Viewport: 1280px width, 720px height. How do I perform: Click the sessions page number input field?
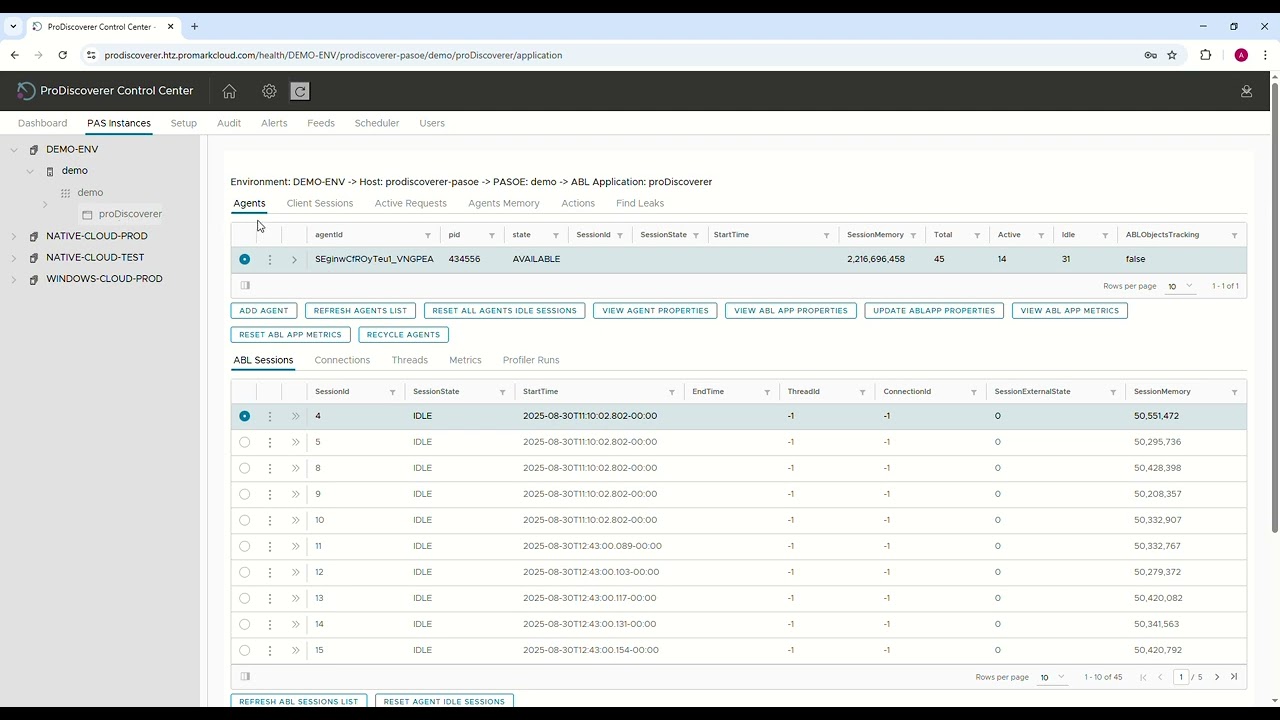click(1181, 677)
